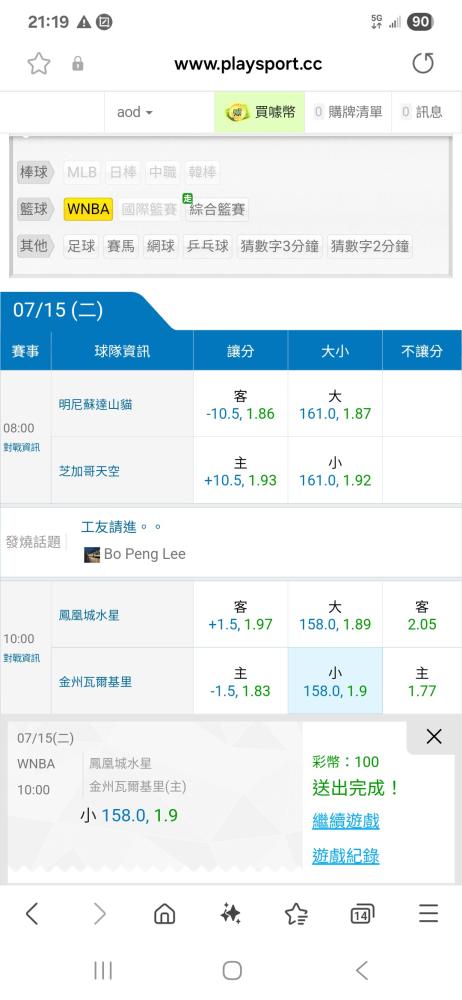Reload the page with refresh icon

[x=422, y=63]
